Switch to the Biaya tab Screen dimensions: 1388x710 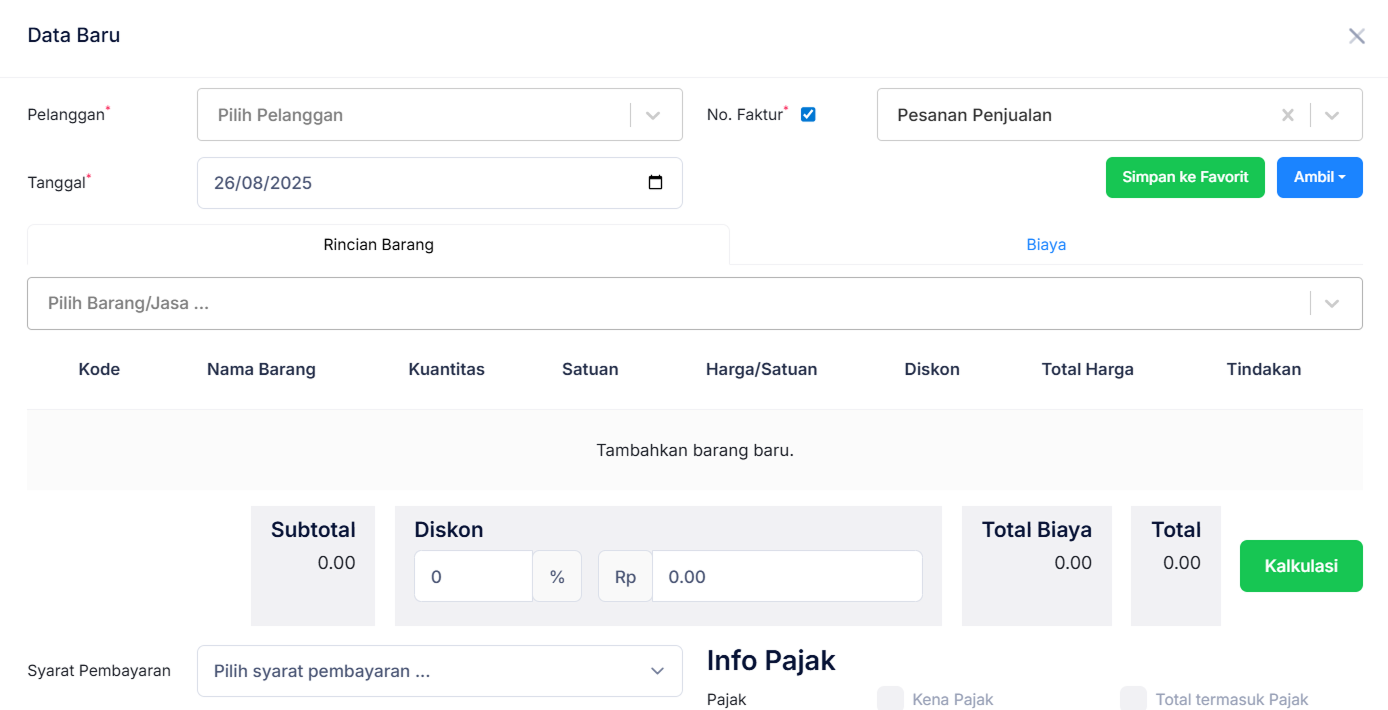pos(1046,244)
